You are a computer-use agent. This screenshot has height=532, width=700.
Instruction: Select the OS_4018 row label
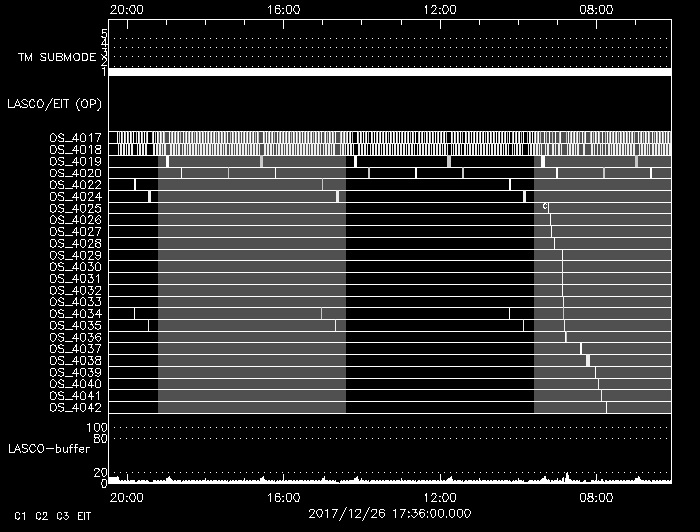click(75, 149)
